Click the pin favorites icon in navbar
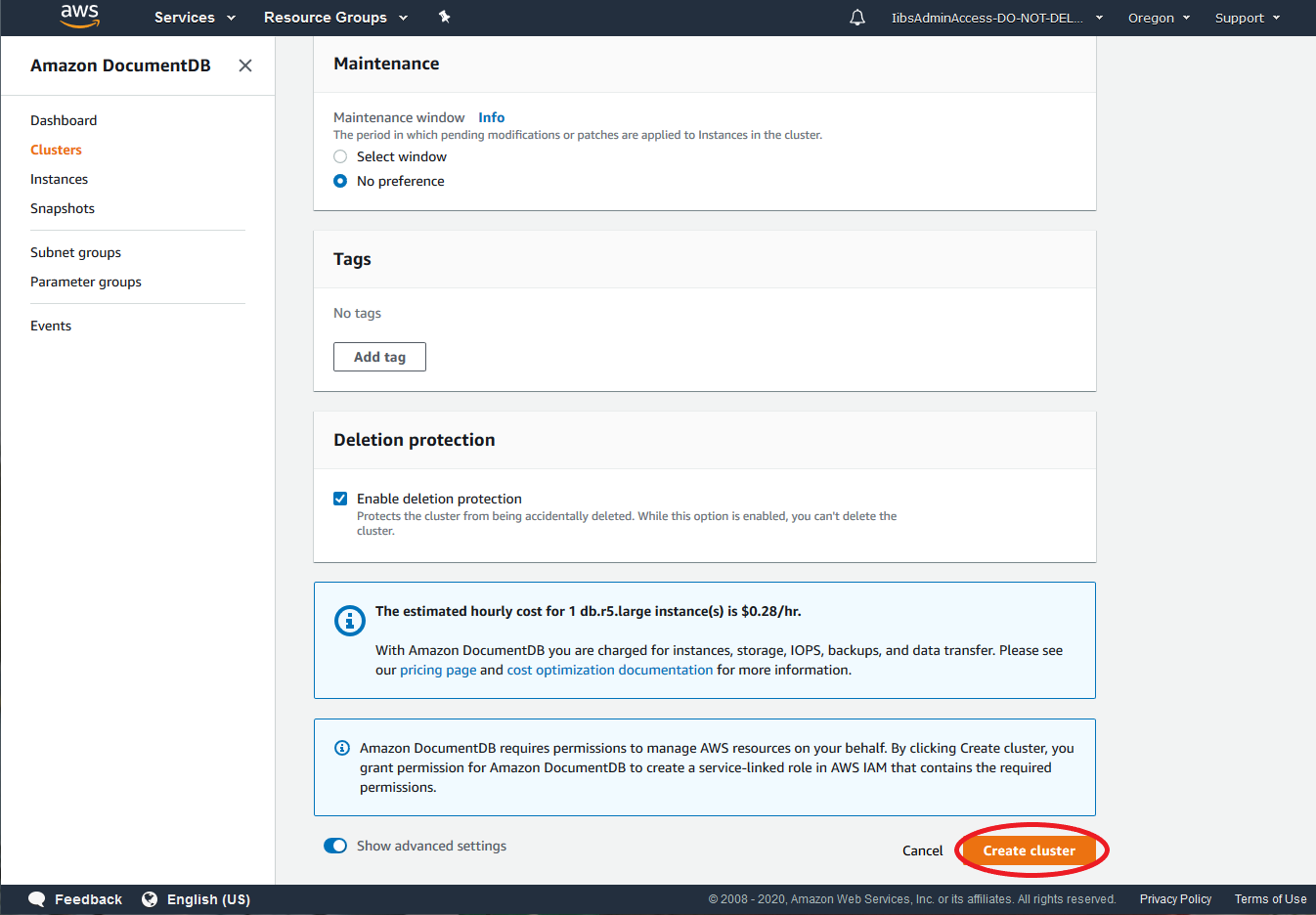The width and height of the screenshot is (1316, 915). pyautogui.click(x=445, y=17)
